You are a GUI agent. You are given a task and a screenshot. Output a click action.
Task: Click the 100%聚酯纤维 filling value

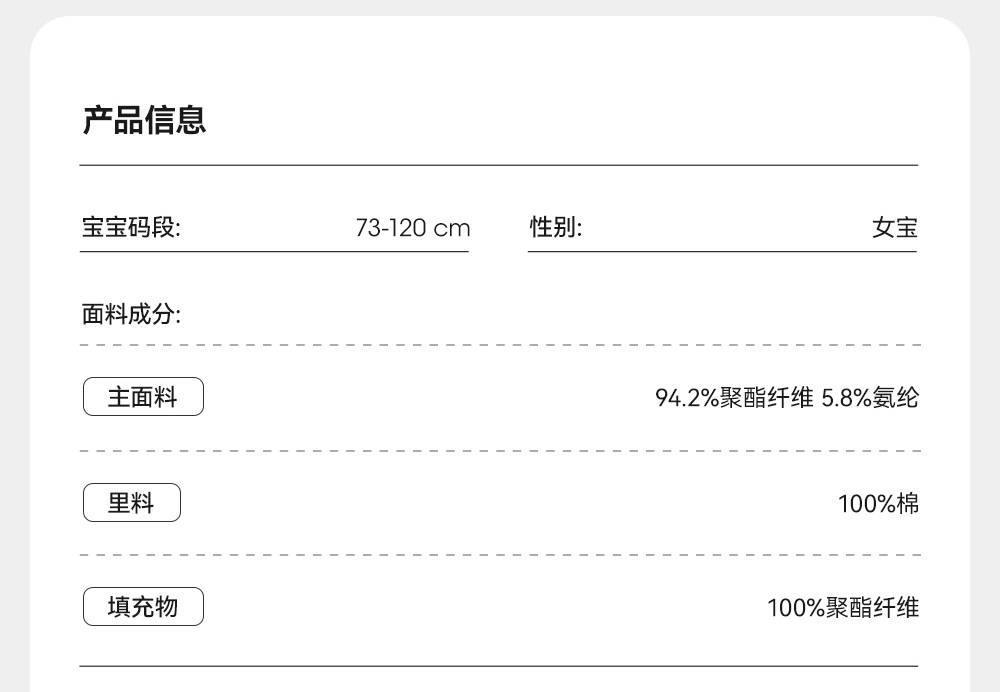click(x=843, y=607)
